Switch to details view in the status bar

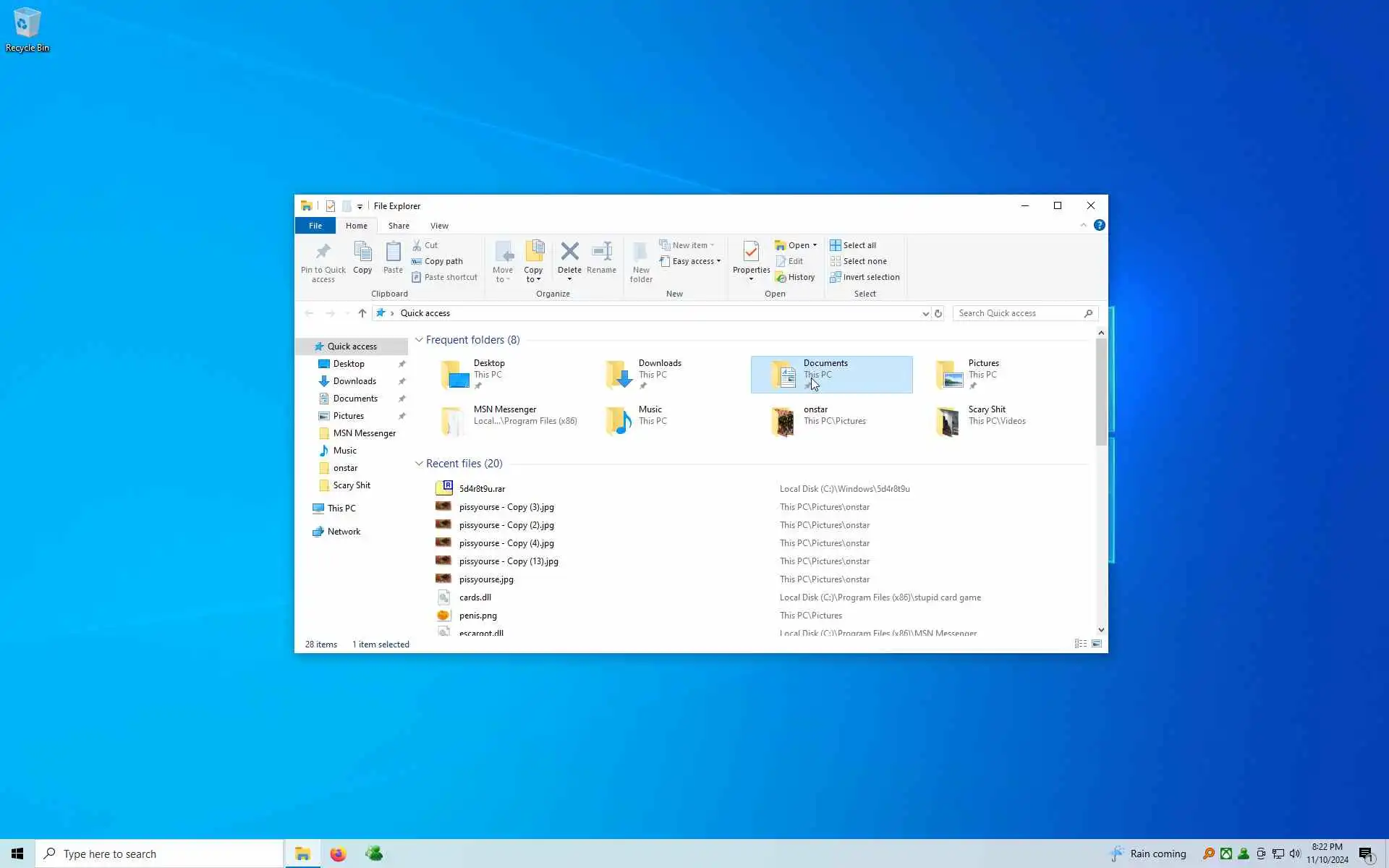[x=1080, y=644]
